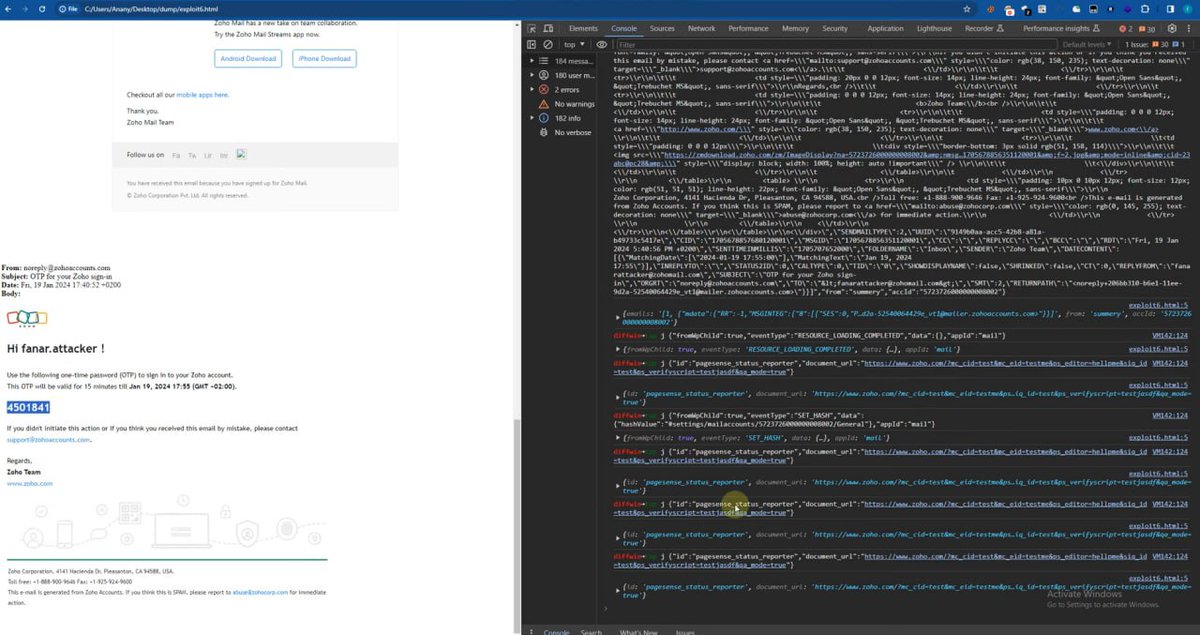
Task: Click the red errors count badge showing 2
Action: click(1125, 29)
